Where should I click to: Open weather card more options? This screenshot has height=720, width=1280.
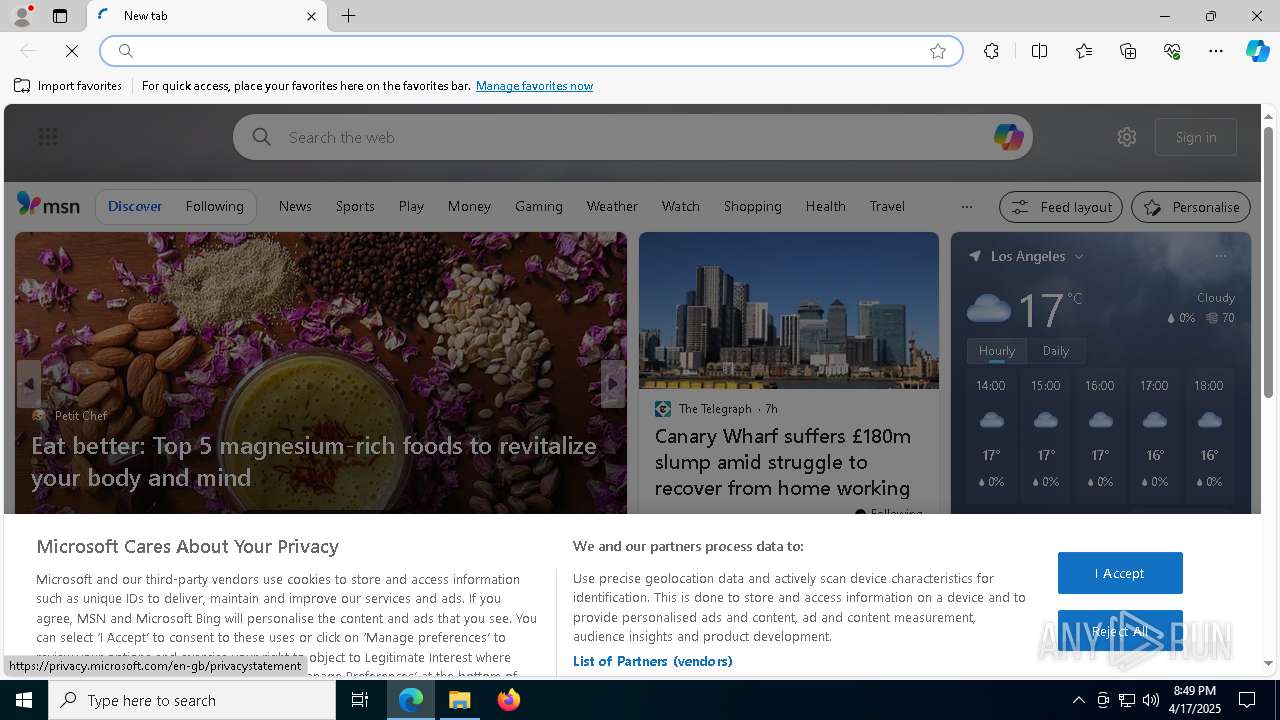(1221, 256)
